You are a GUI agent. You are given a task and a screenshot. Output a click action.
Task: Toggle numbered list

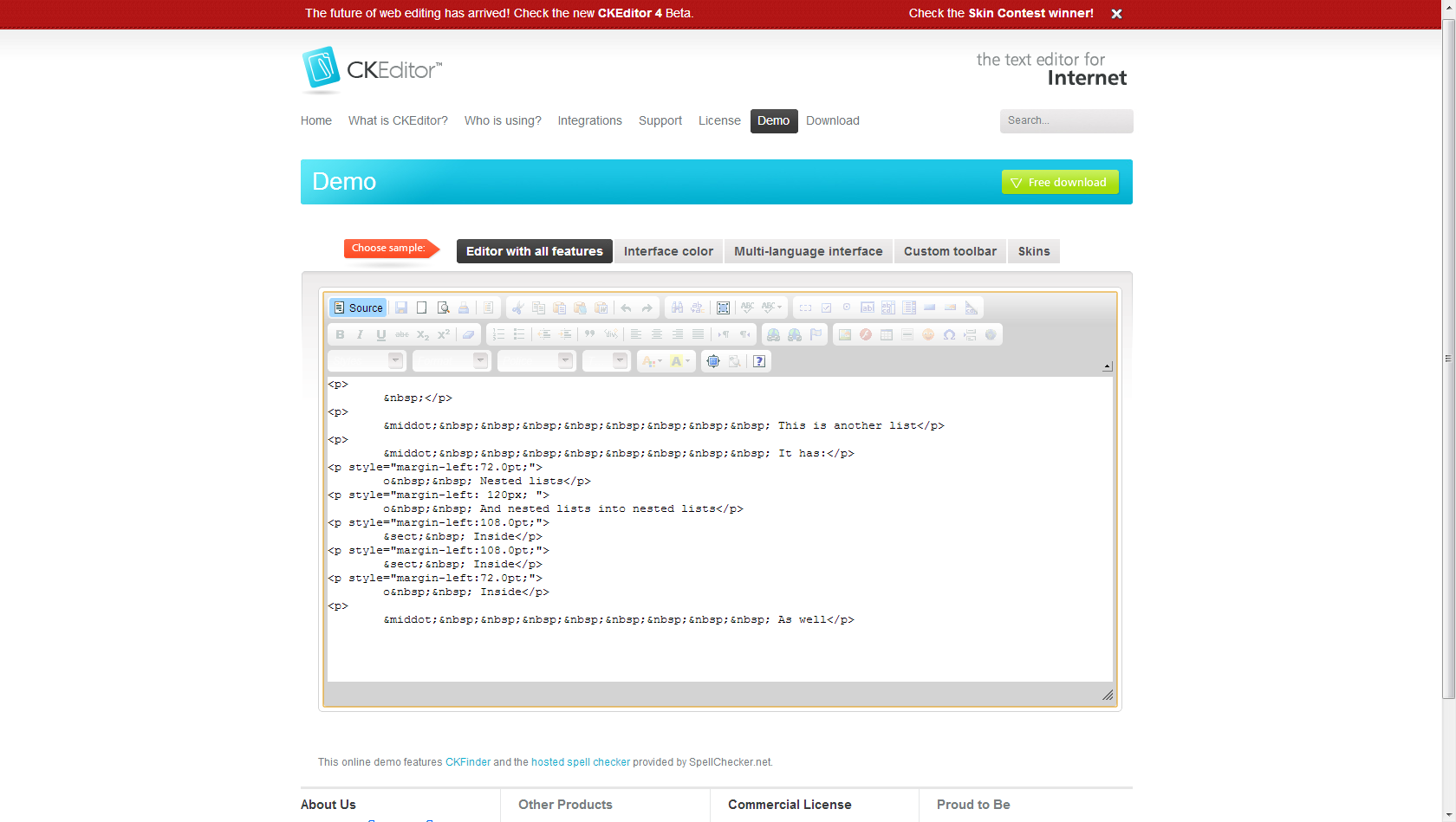pyautogui.click(x=498, y=334)
